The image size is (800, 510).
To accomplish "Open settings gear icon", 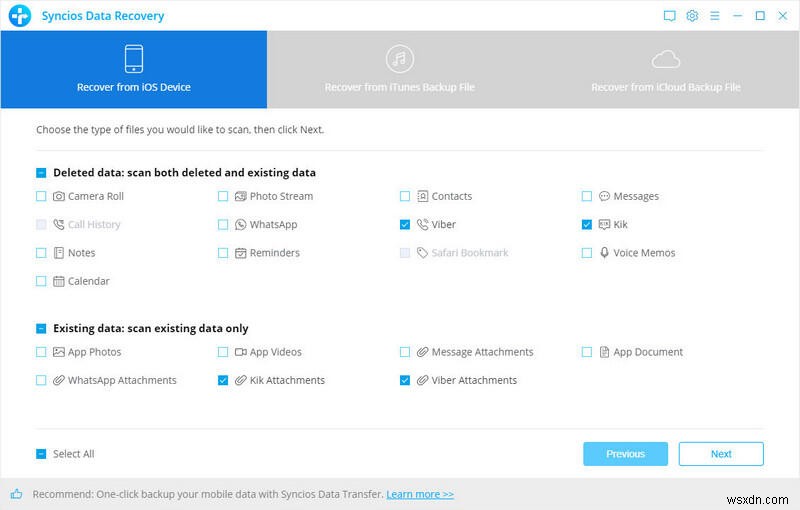I will pos(692,16).
